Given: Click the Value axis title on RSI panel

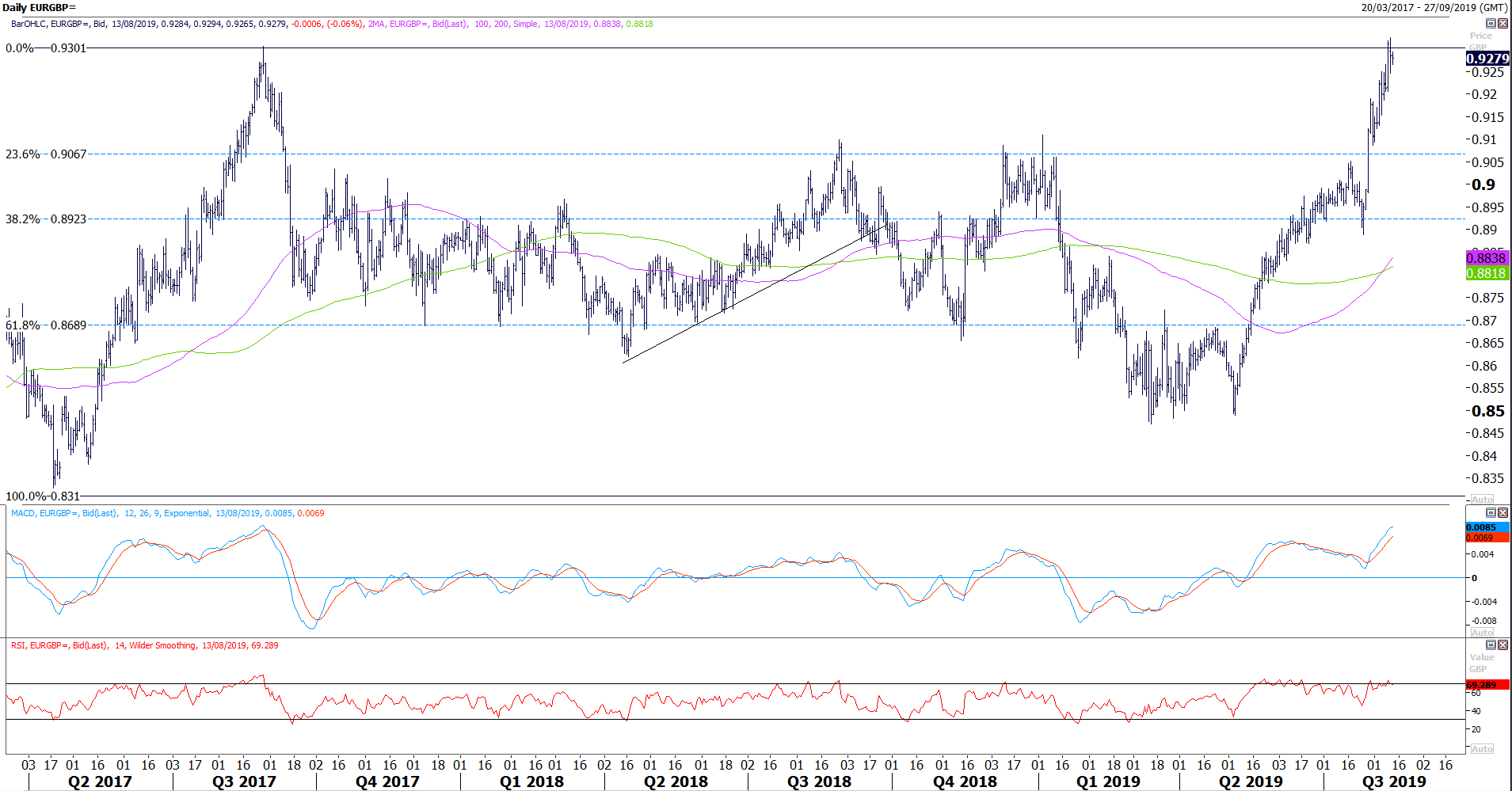Looking at the screenshot, I should [x=1482, y=657].
